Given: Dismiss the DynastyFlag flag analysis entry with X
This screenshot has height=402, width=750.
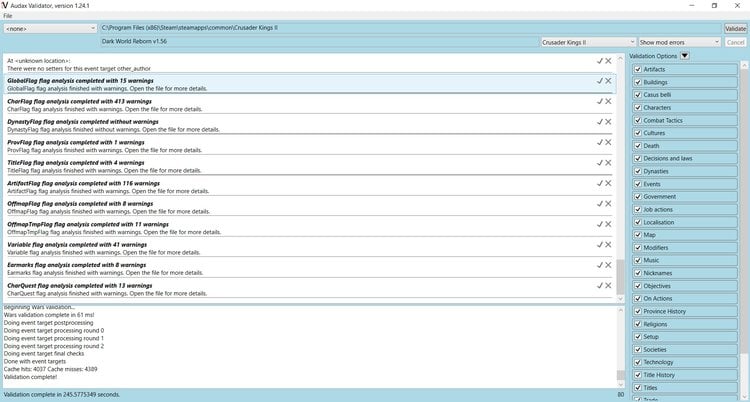Looking at the screenshot, I should click(x=608, y=122).
